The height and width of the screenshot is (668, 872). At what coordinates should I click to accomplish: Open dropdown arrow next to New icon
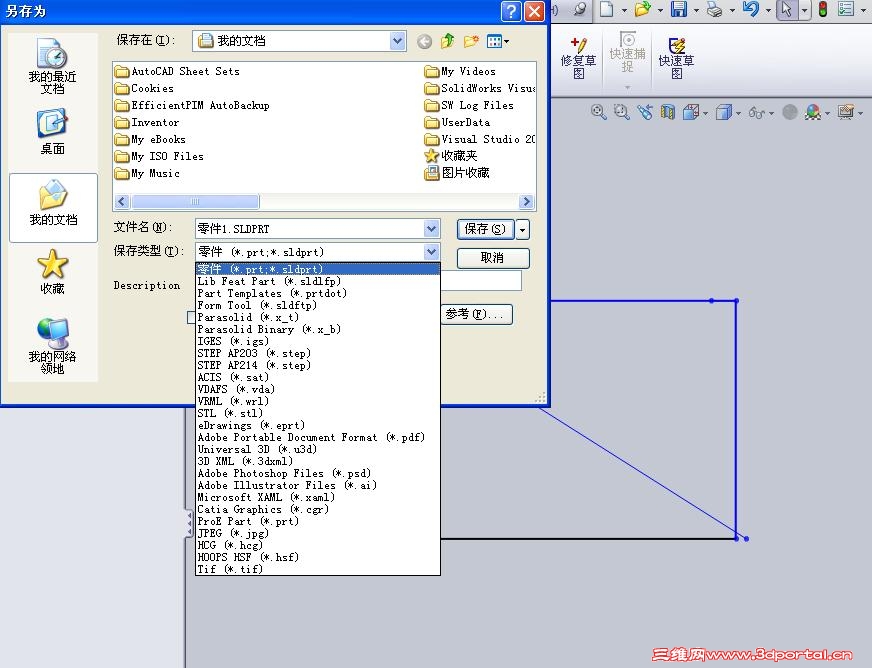tap(624, 10)
